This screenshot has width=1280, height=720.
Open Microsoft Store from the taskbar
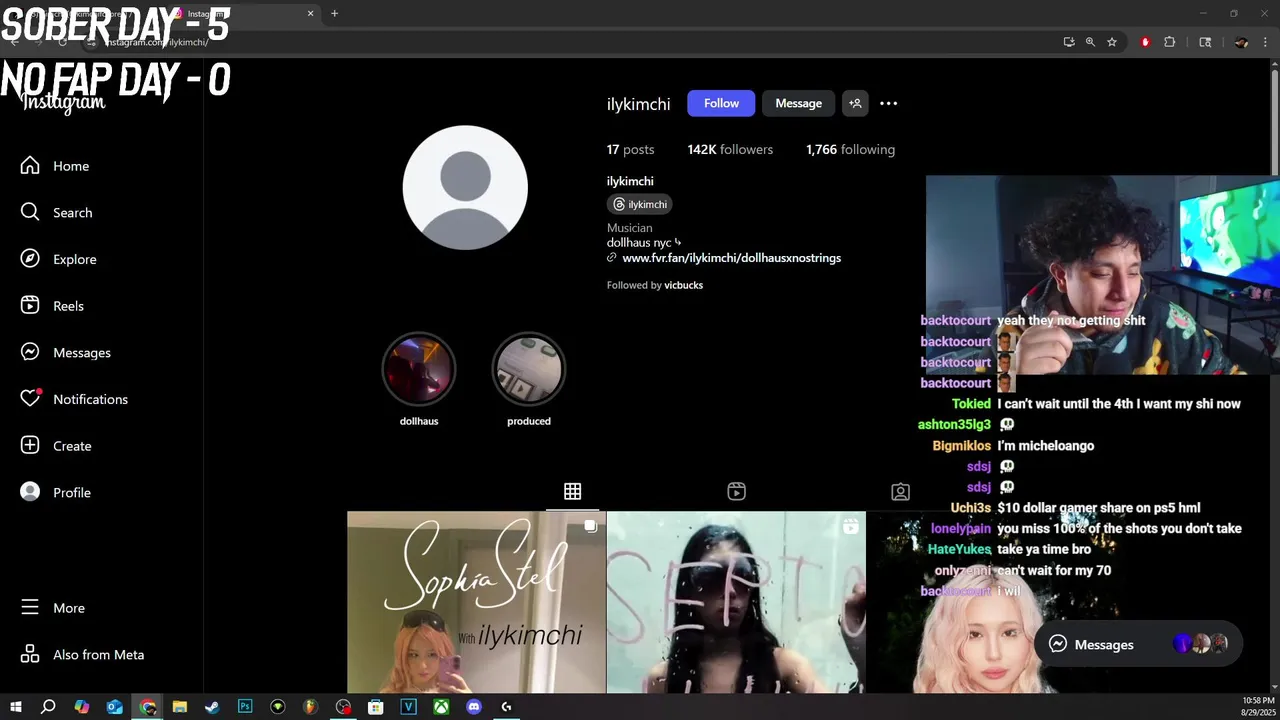click(x=376, y=707)
